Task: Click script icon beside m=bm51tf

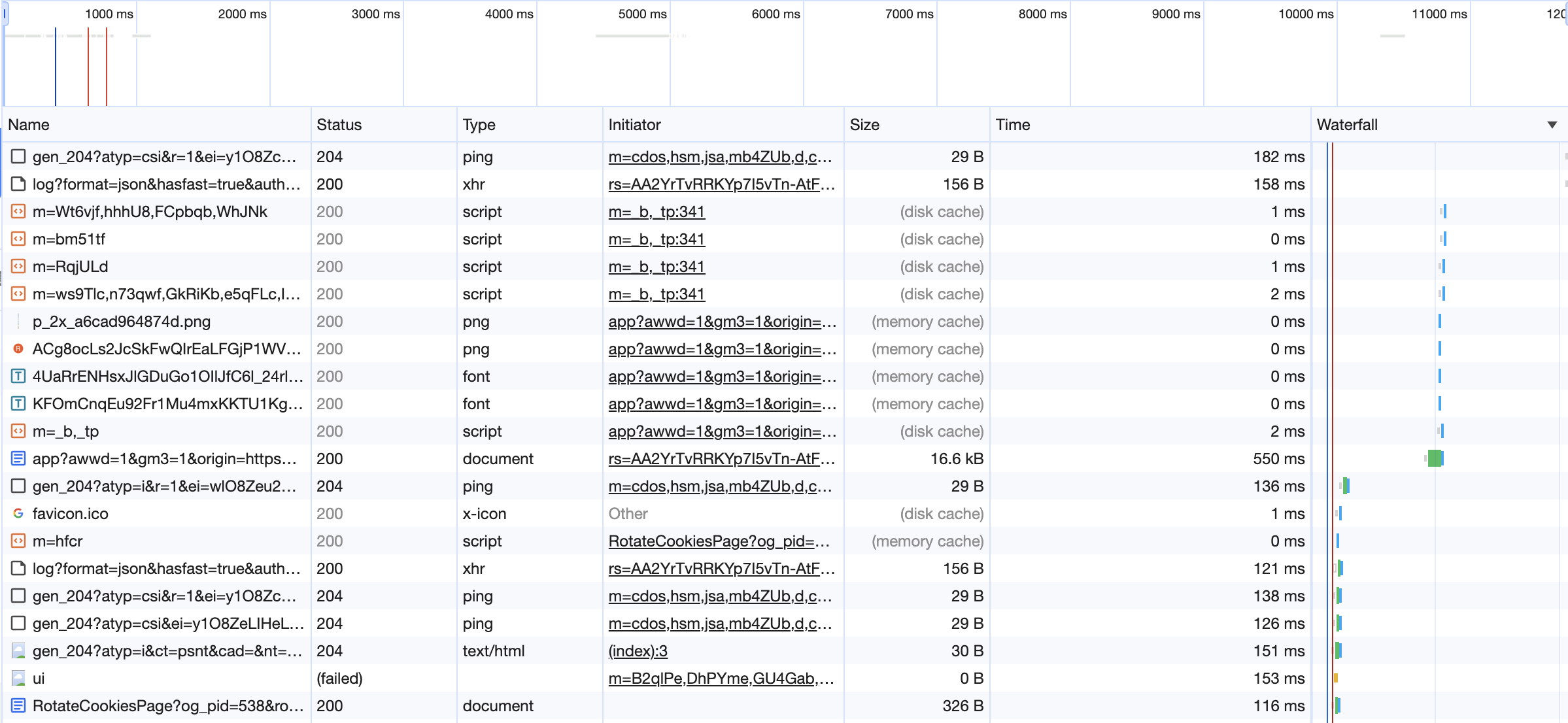Action: coord(18,239)
